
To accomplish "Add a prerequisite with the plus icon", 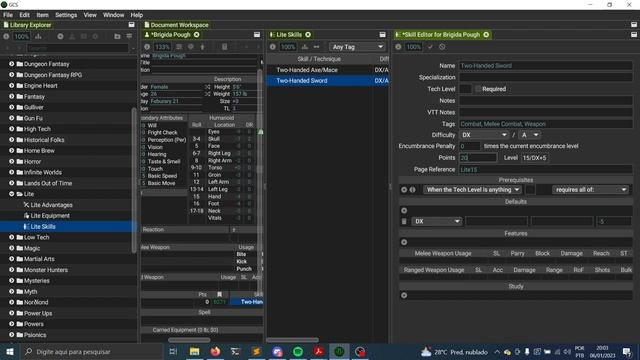I will [x=404, y=190].
